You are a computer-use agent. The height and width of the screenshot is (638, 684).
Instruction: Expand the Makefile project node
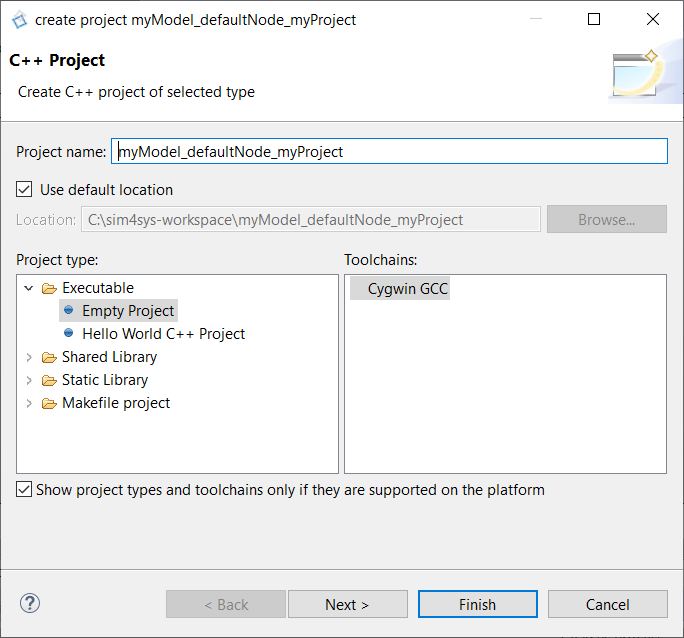pyautogui.click(x=29, y=403)
